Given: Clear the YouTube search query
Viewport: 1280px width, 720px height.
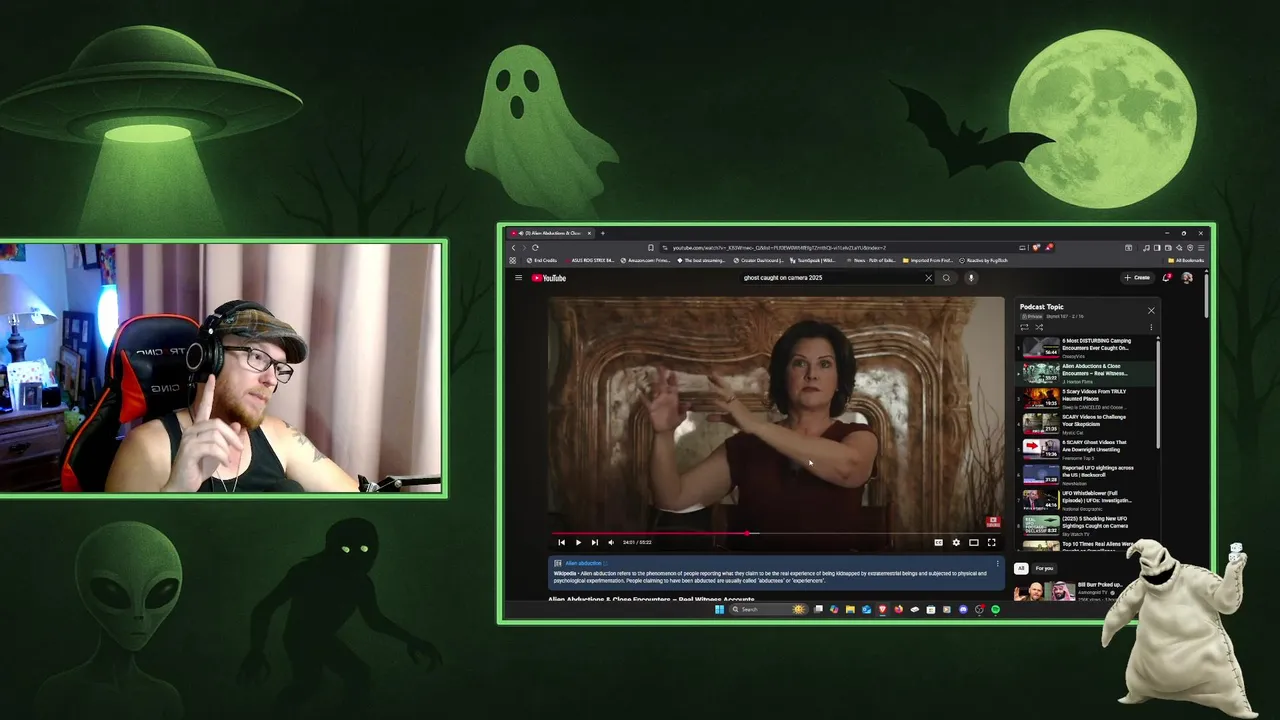Looking at the screenshot, I should pos(928,278).
